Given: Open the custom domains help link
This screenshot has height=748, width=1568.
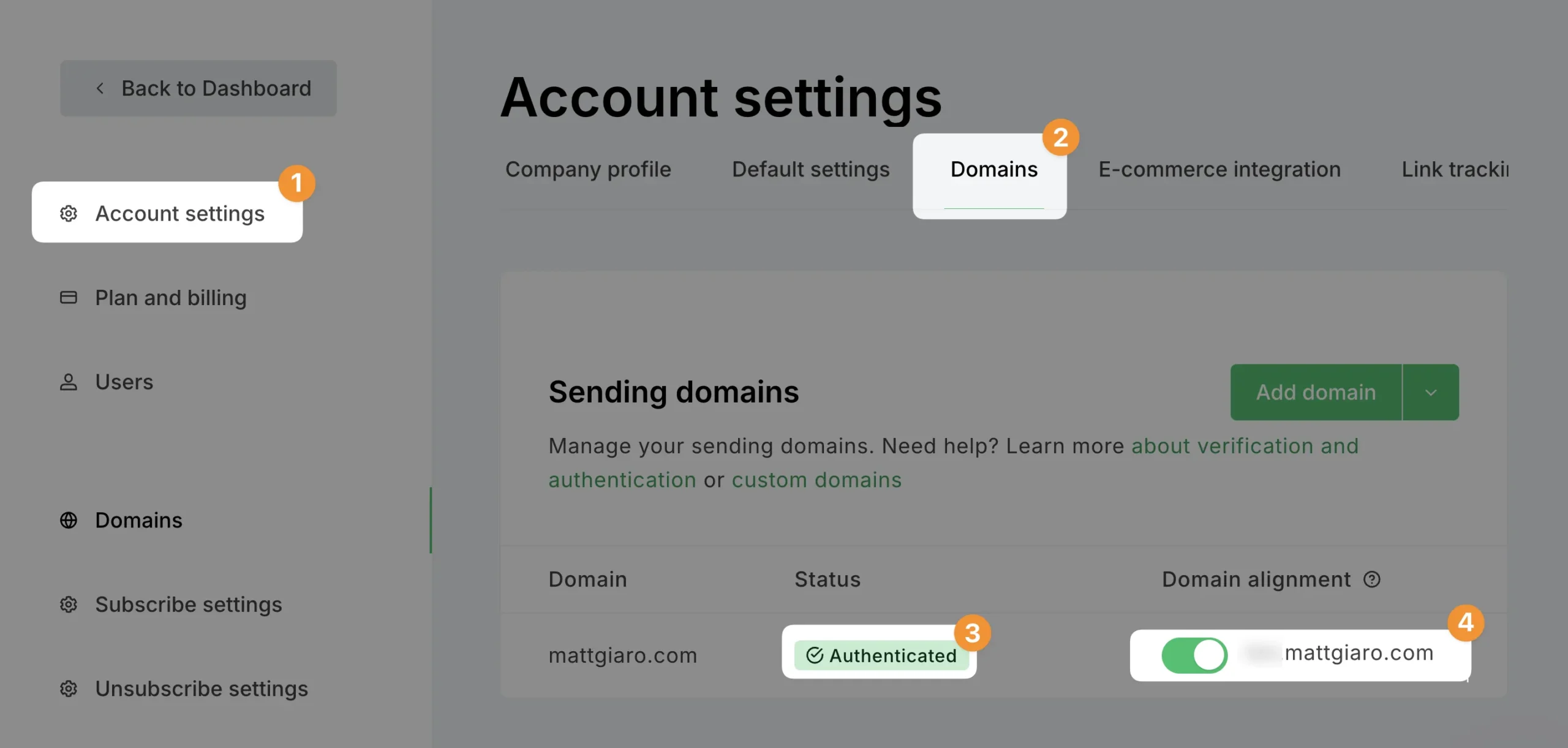Looking at the screenshot, I should [x=816, y=480].
